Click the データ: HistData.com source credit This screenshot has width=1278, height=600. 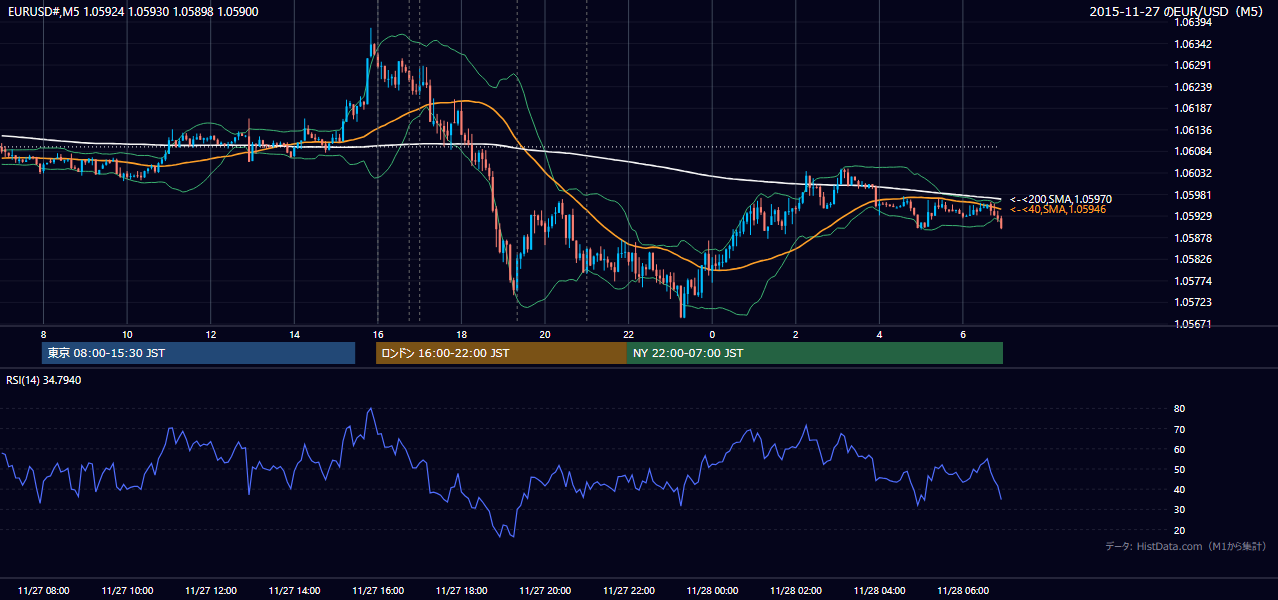(1186, 546)
